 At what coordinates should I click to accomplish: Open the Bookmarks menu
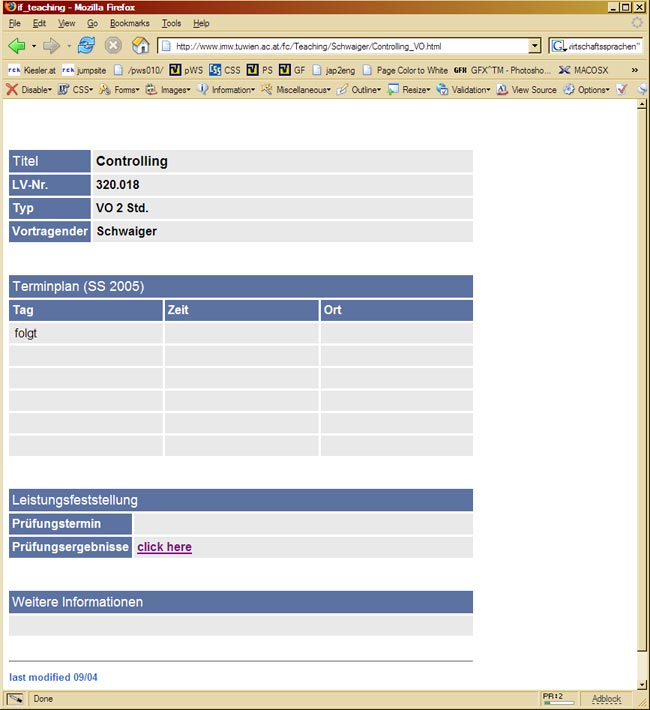point(129,23)
